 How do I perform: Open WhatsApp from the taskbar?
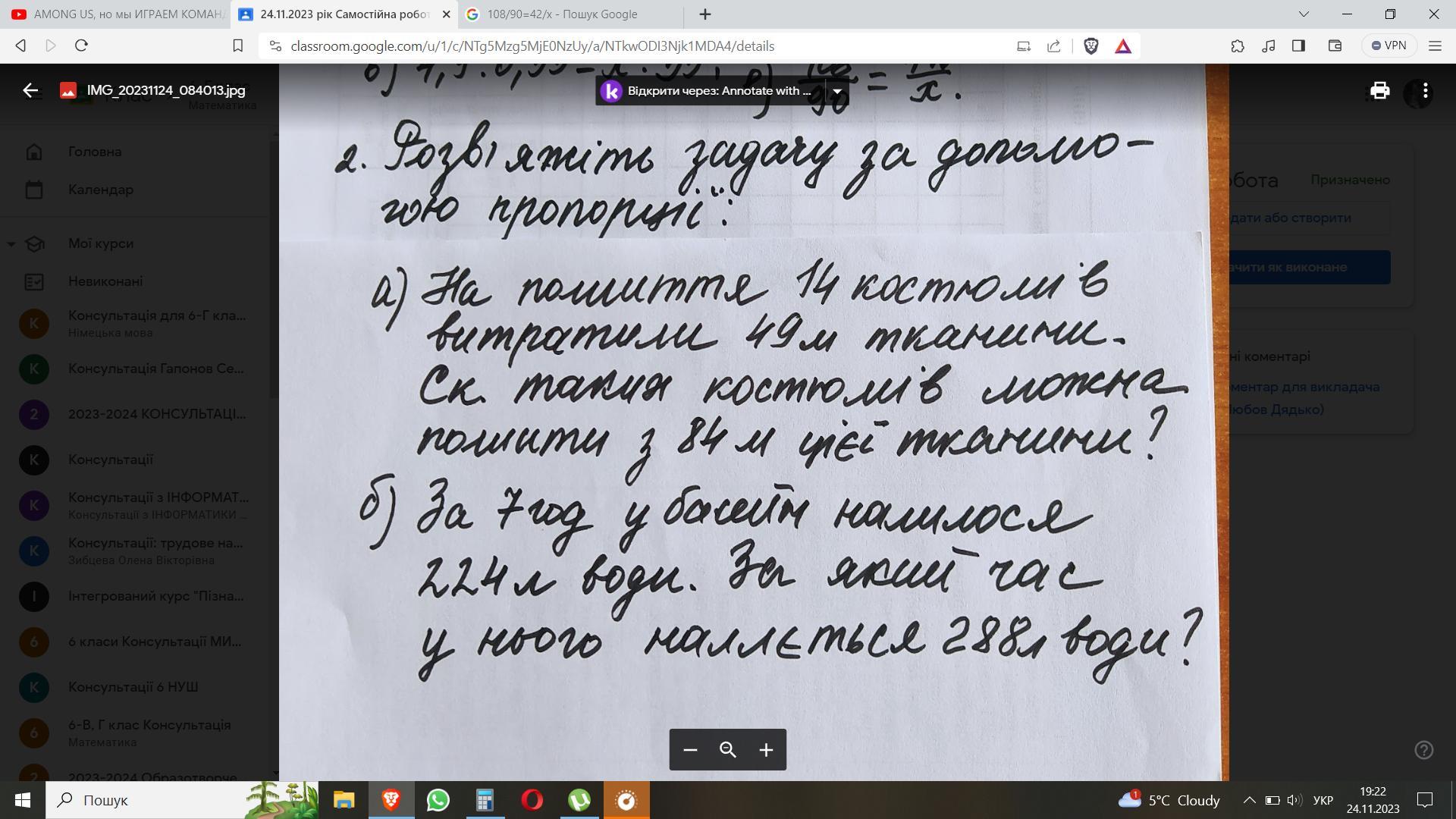(x=438, y=800)
